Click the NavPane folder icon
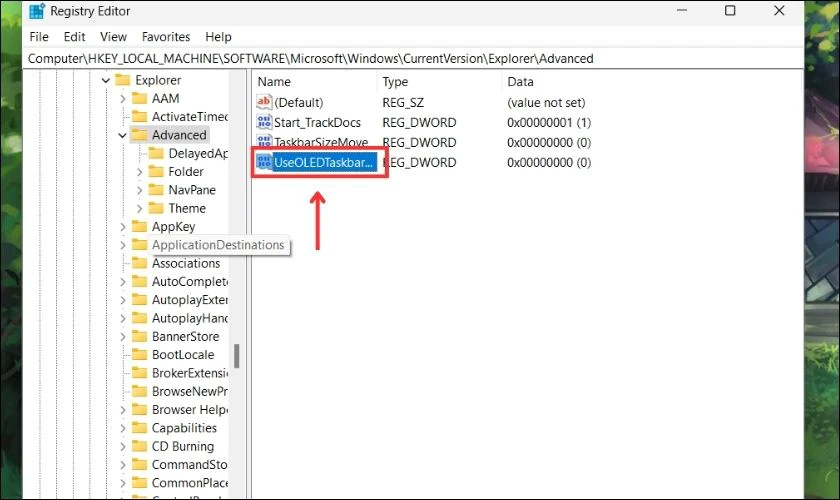 pos(156,190)
